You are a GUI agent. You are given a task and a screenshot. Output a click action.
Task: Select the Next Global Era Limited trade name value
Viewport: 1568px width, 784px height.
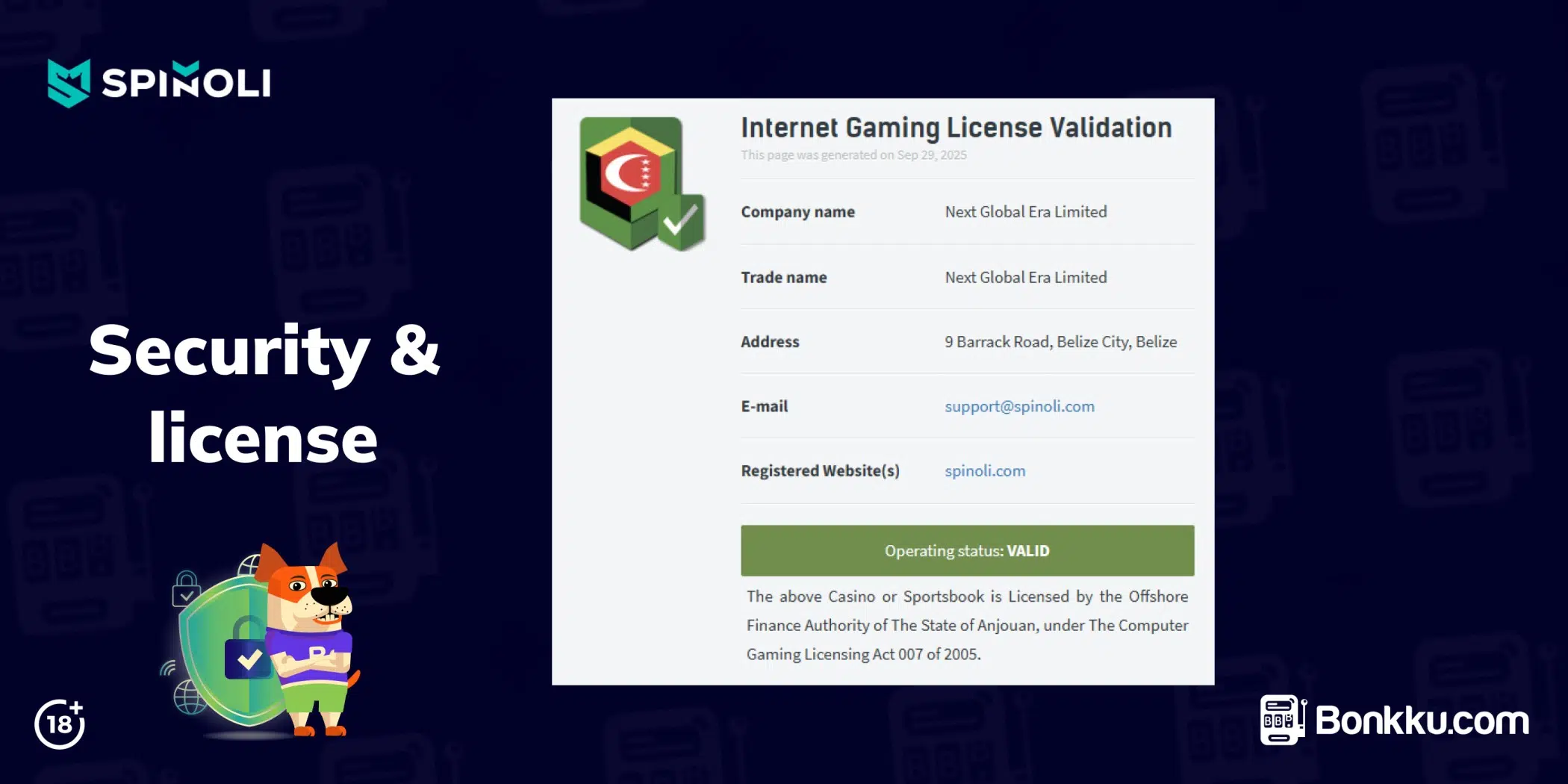1026,278
